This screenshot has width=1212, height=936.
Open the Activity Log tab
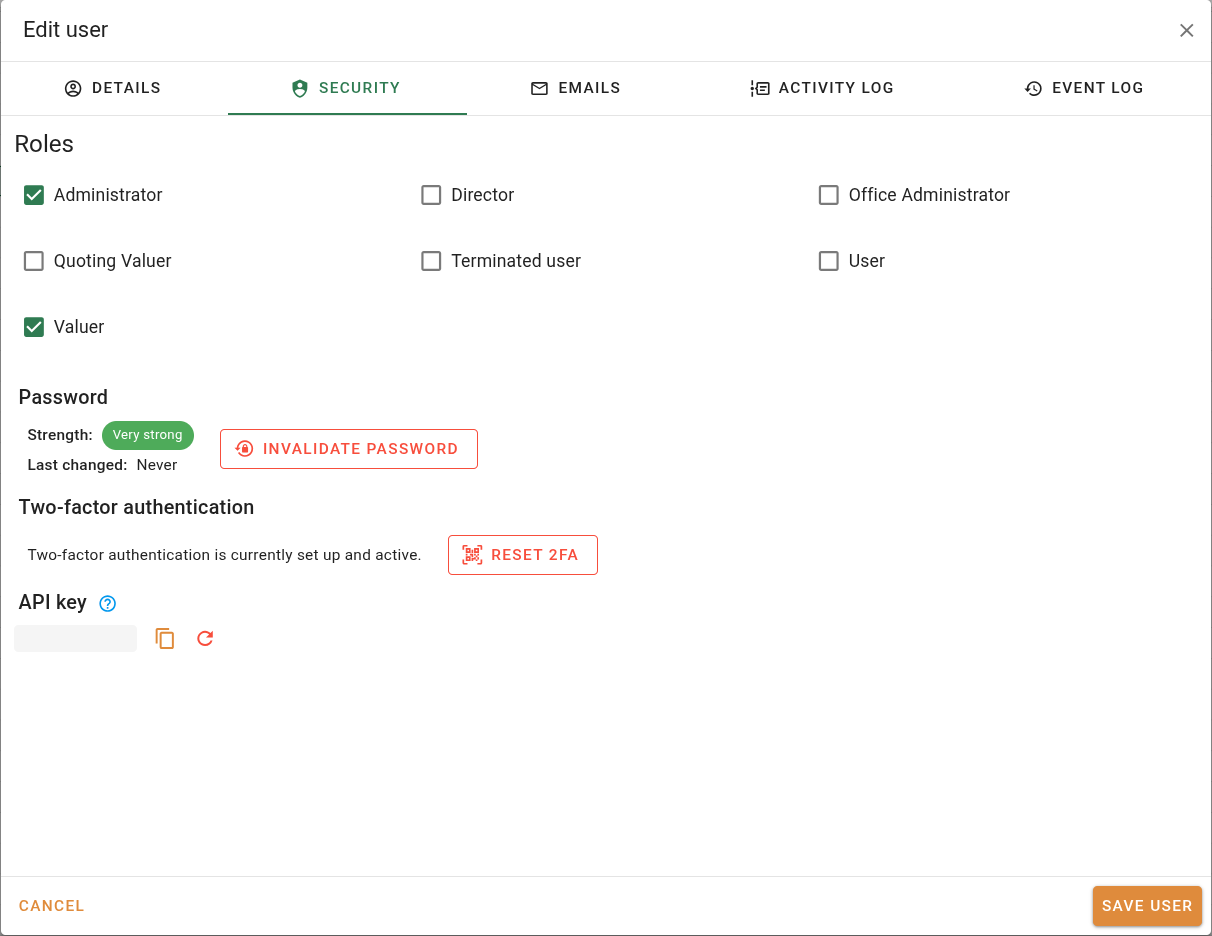click(821, 88)
